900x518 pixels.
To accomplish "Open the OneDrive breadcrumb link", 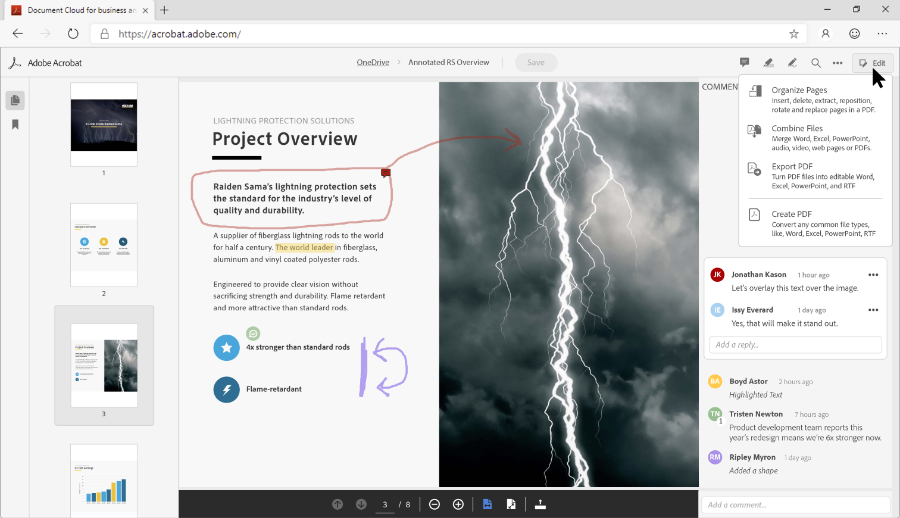I will click(x=372, y=63).
